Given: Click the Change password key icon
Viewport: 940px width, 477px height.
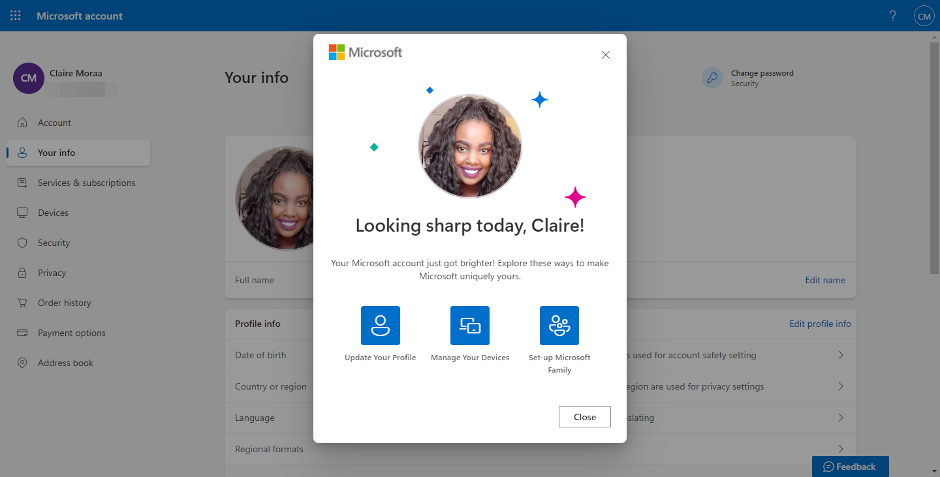Looking at the screenshot, I should pyautogui.click(x=712, y=78).
